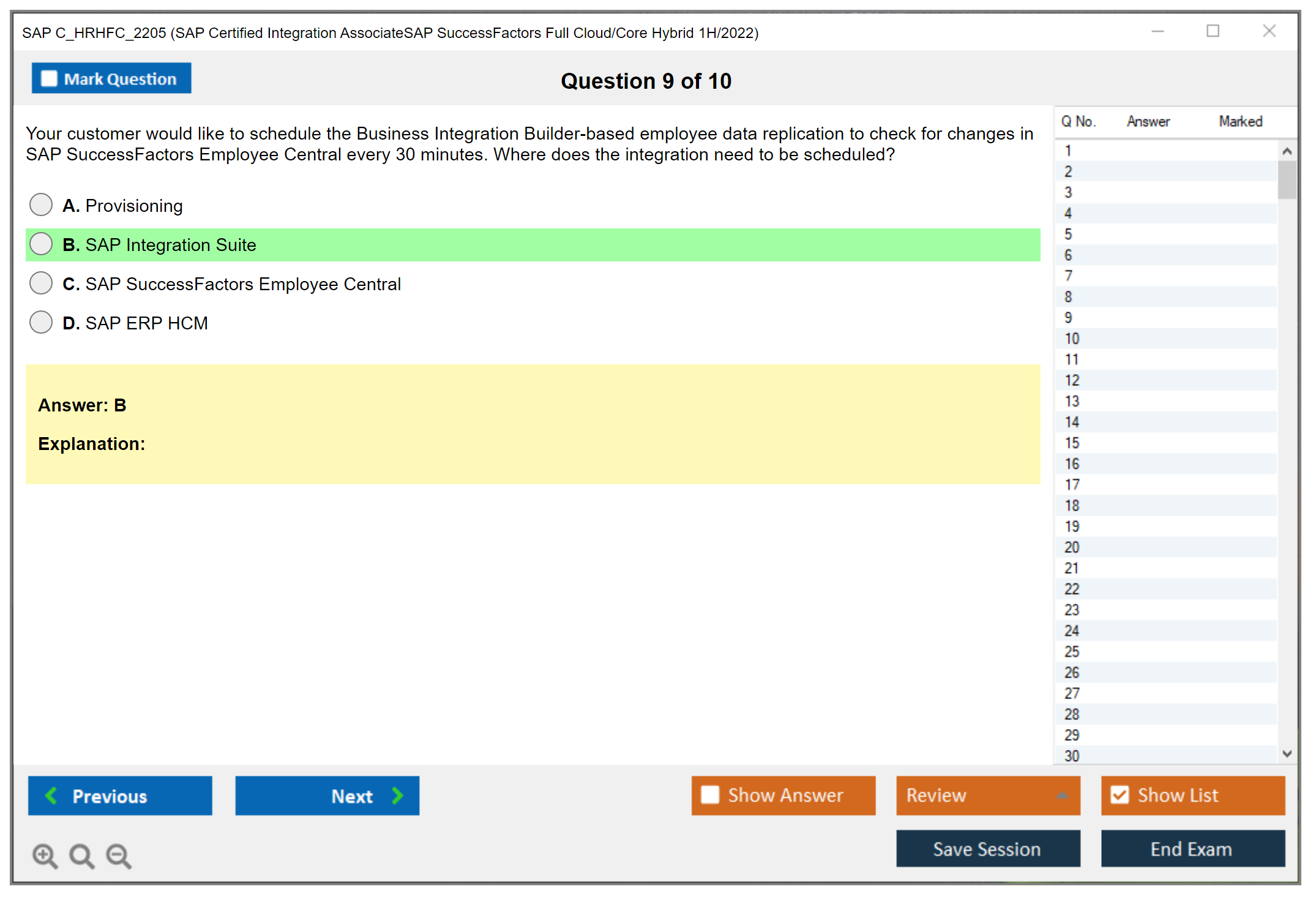
Task: Expand the Review dropdown menu
Action: [x=1062, y=795]
